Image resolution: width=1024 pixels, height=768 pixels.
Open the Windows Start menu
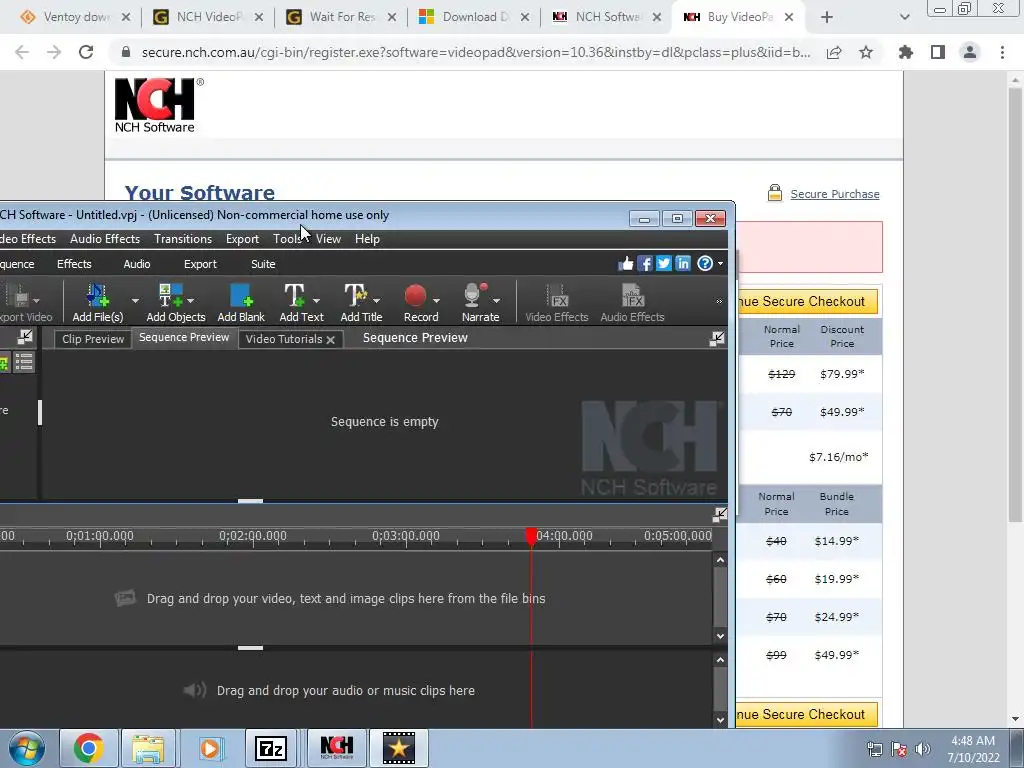[x=26, y=748]
